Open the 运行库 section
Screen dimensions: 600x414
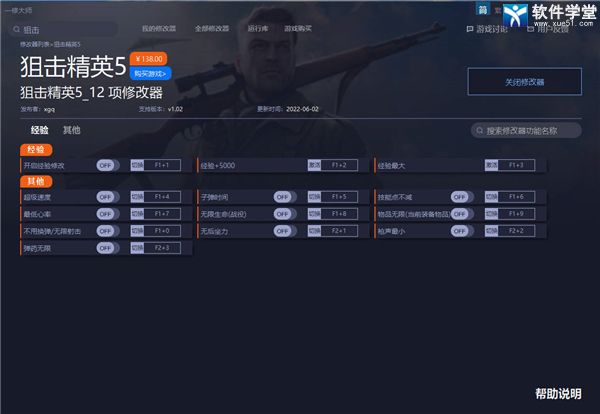point(258,29)
